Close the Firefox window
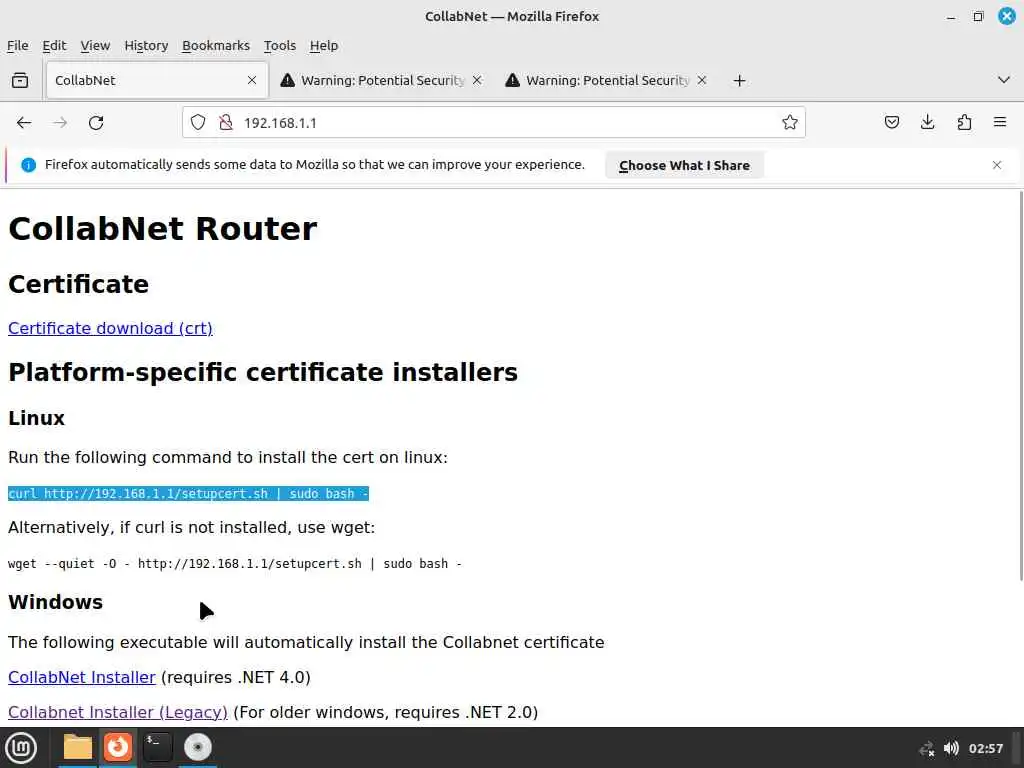This screenshot has height=768, width=1024. pos(1006,16)
